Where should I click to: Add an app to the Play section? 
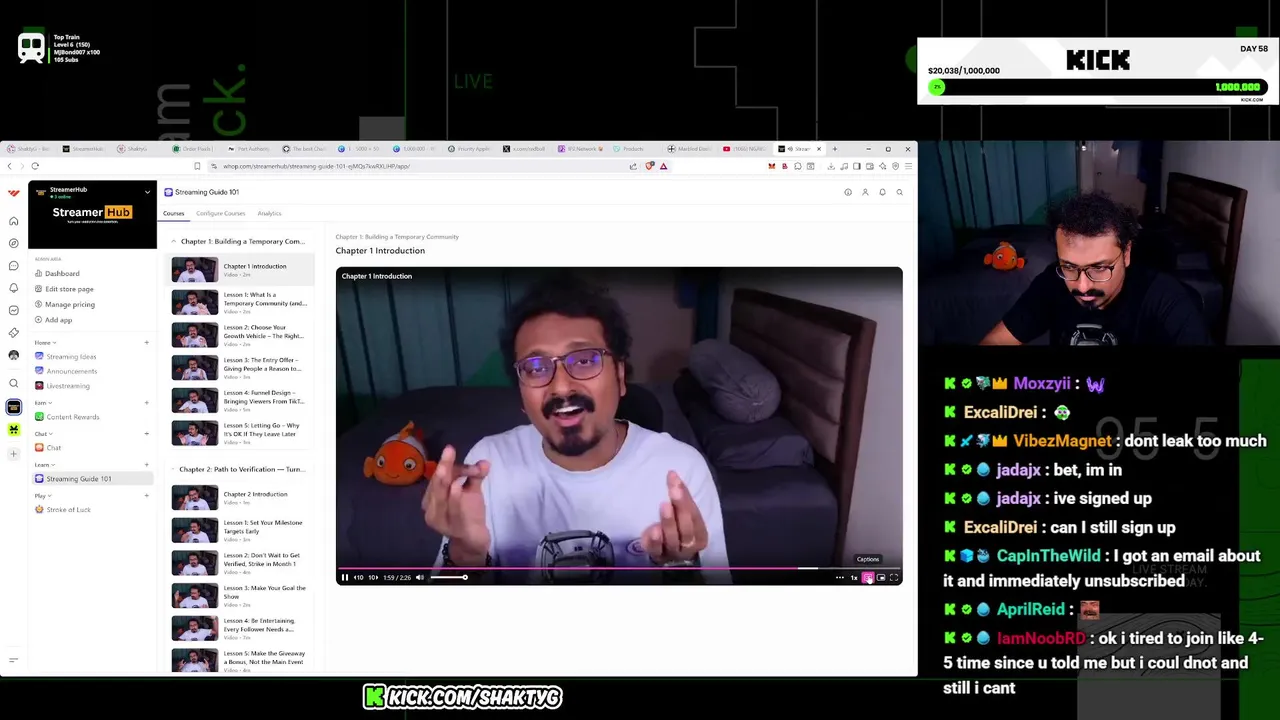[x=146, y=496]
